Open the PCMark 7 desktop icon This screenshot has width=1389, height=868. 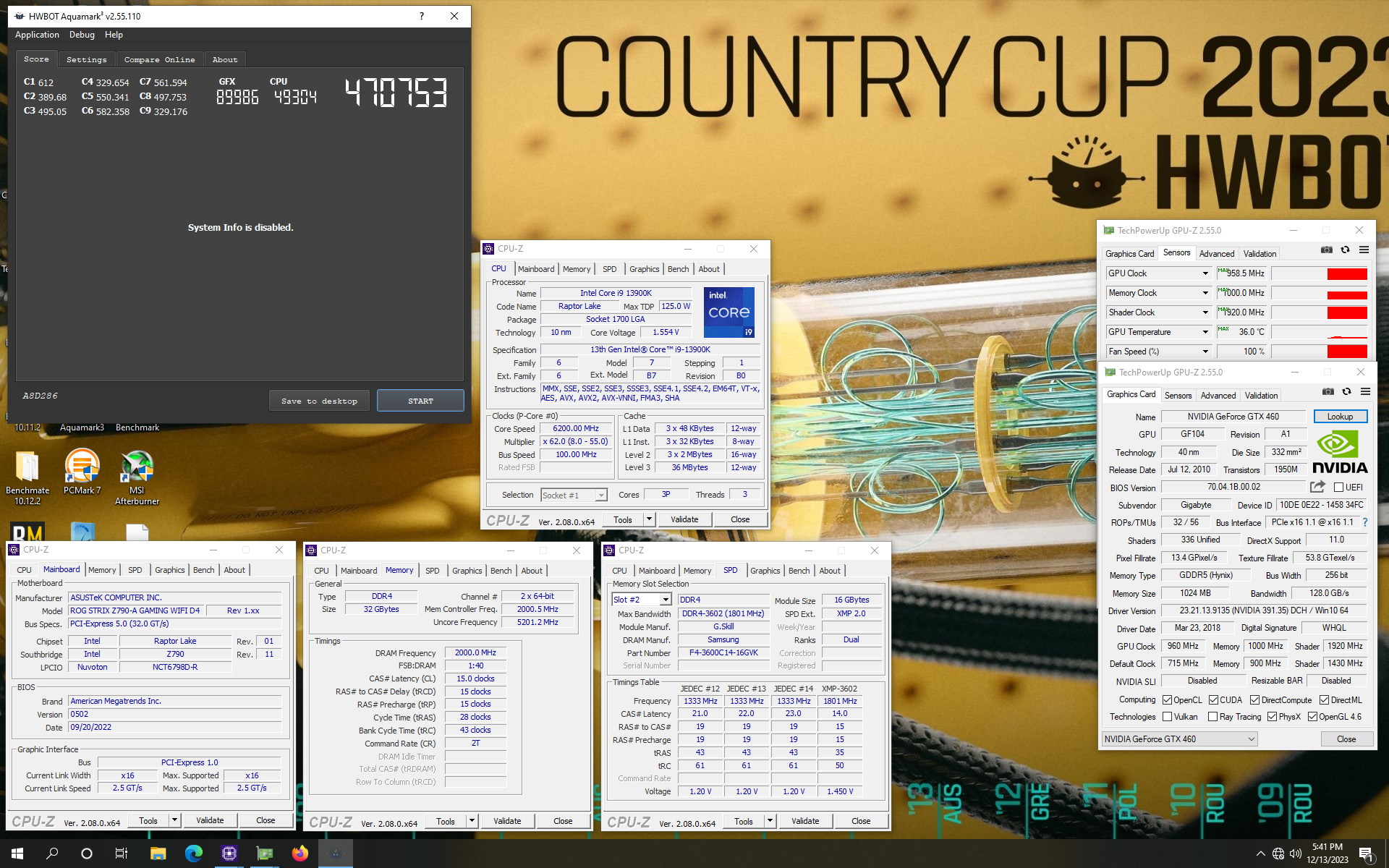click(x=82, y=472)
